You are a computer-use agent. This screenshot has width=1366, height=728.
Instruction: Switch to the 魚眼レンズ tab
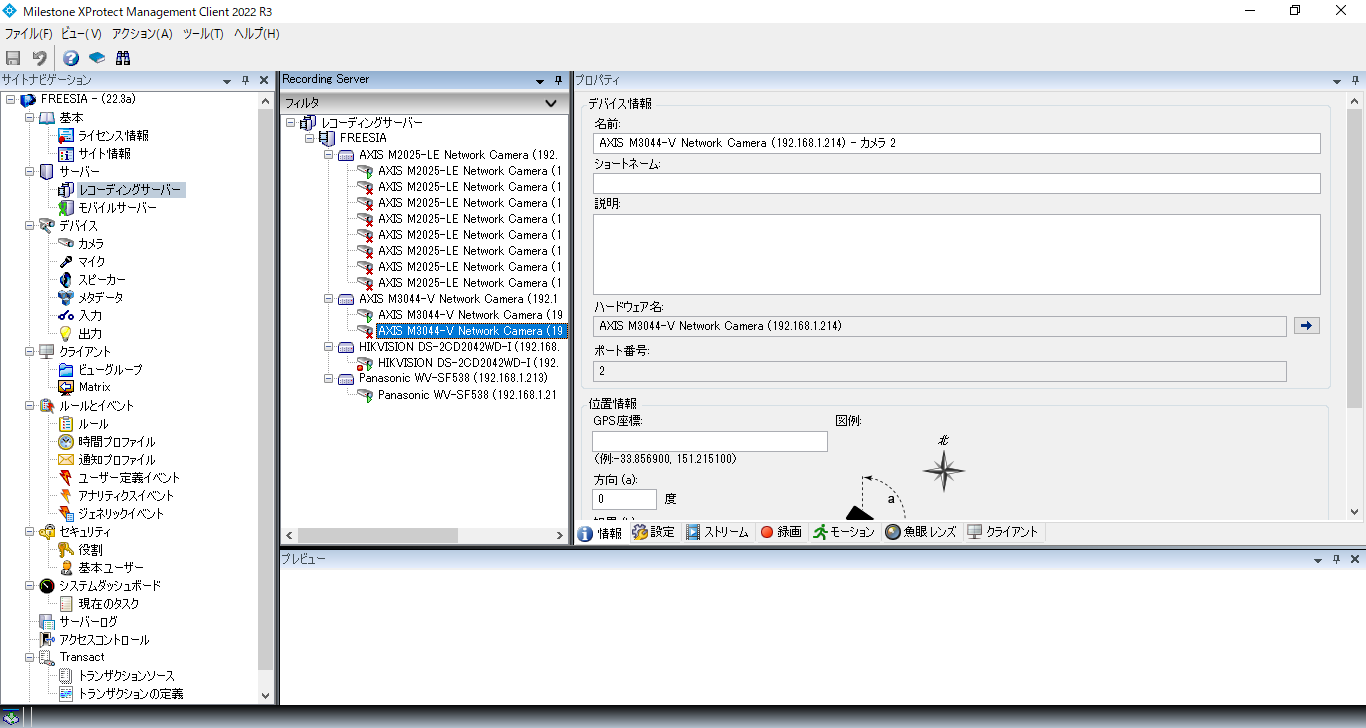tap(921, 532)
